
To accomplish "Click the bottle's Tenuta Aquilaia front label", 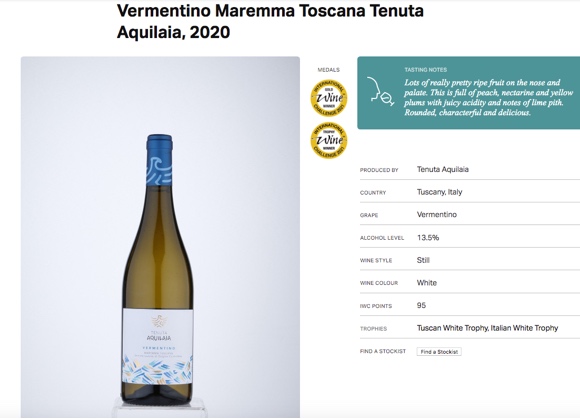I will point(158,347).
